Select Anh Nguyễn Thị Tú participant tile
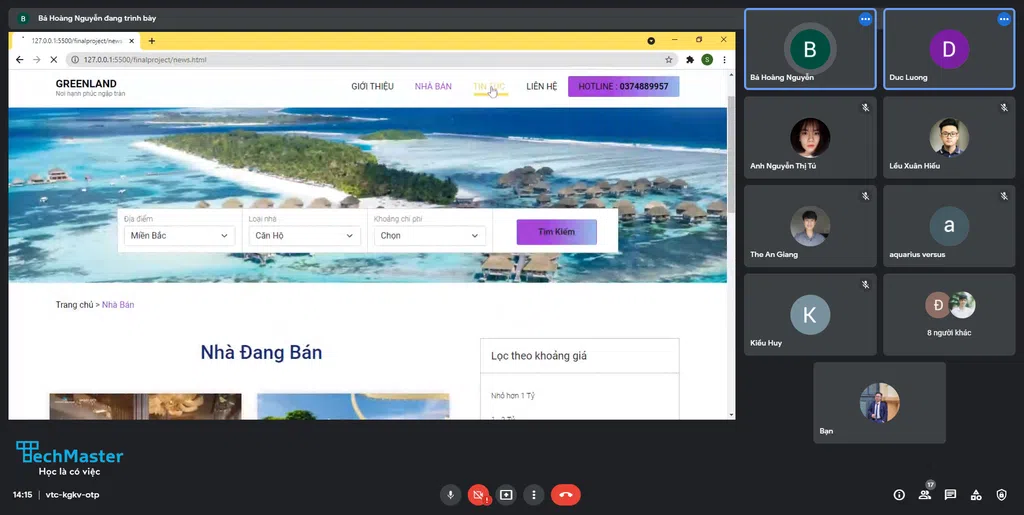 pyautogui.click(x=810, y=137)
